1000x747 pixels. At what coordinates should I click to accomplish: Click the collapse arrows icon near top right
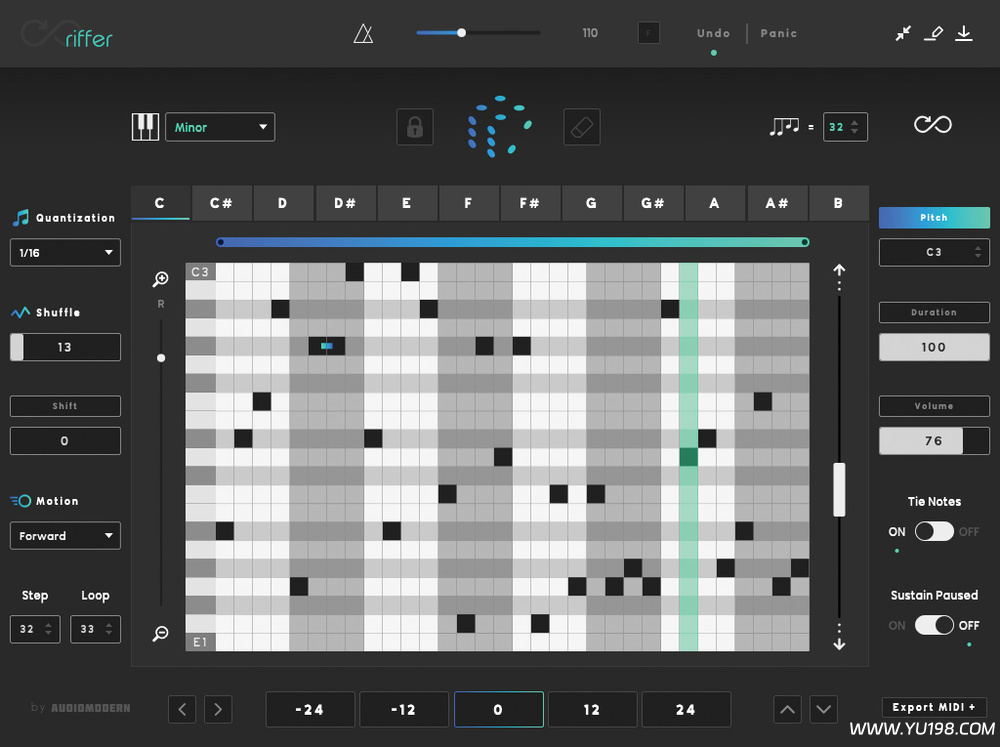pos(903,33)
